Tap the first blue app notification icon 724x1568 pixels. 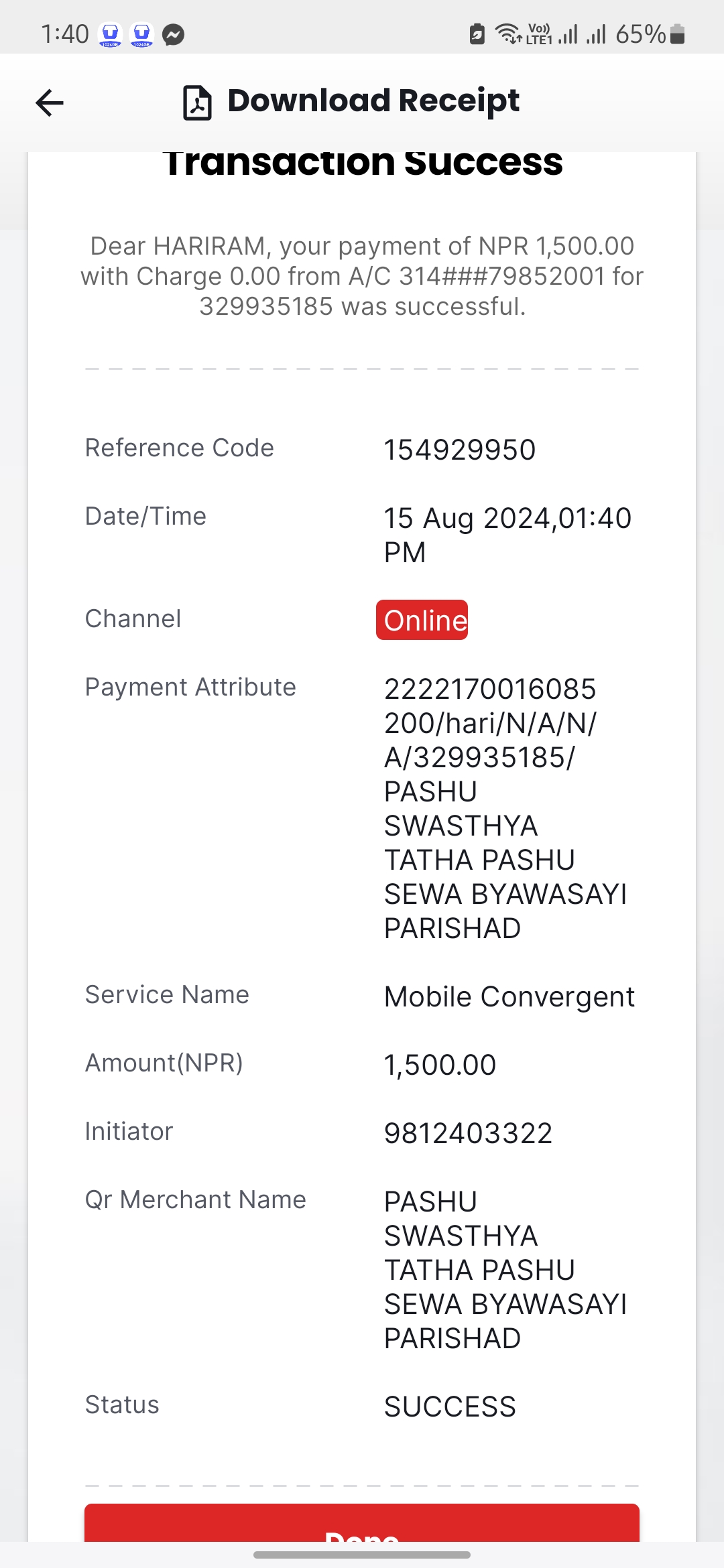pos(110,35)
